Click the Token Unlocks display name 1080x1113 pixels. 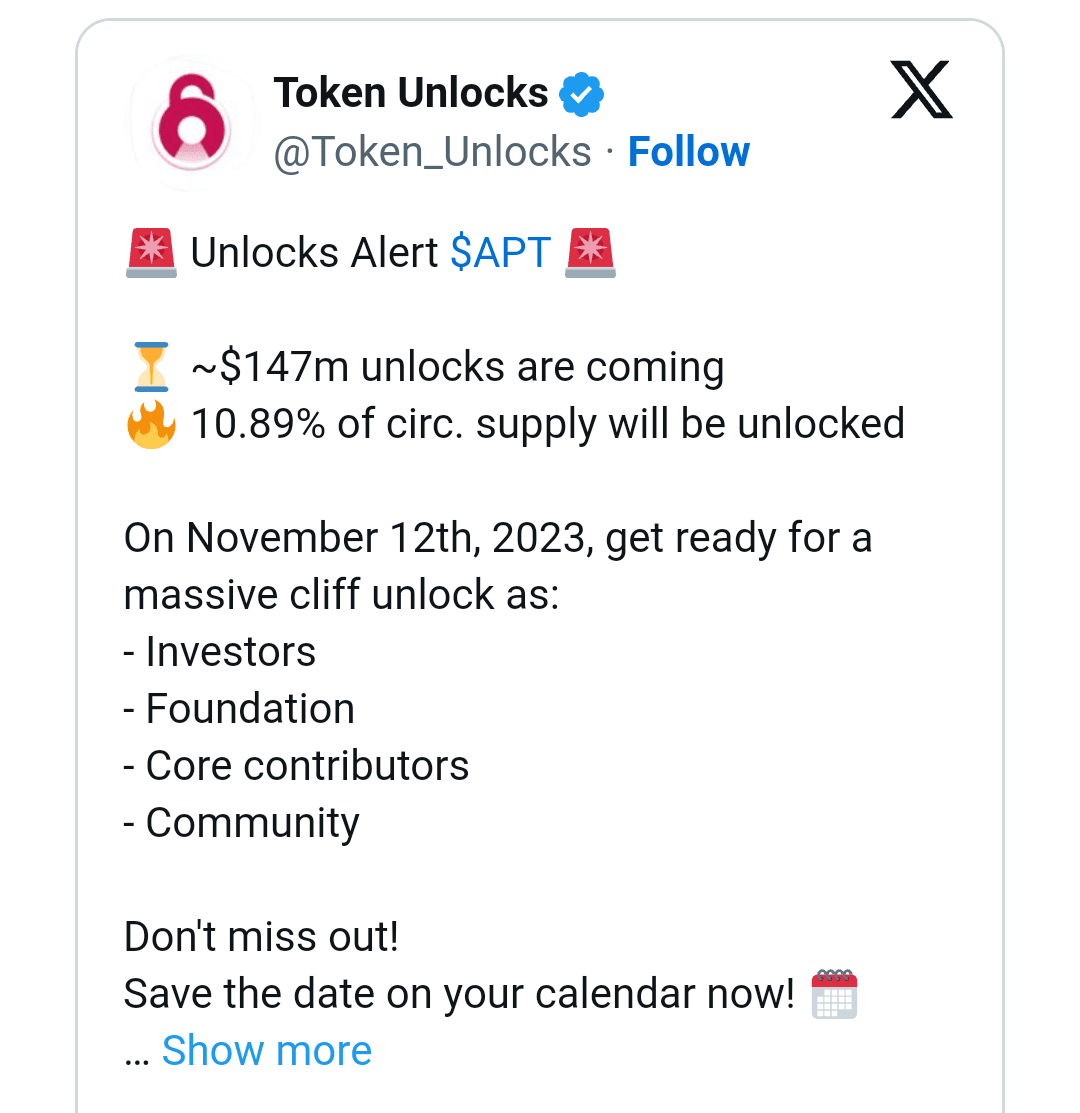[411, 91]
